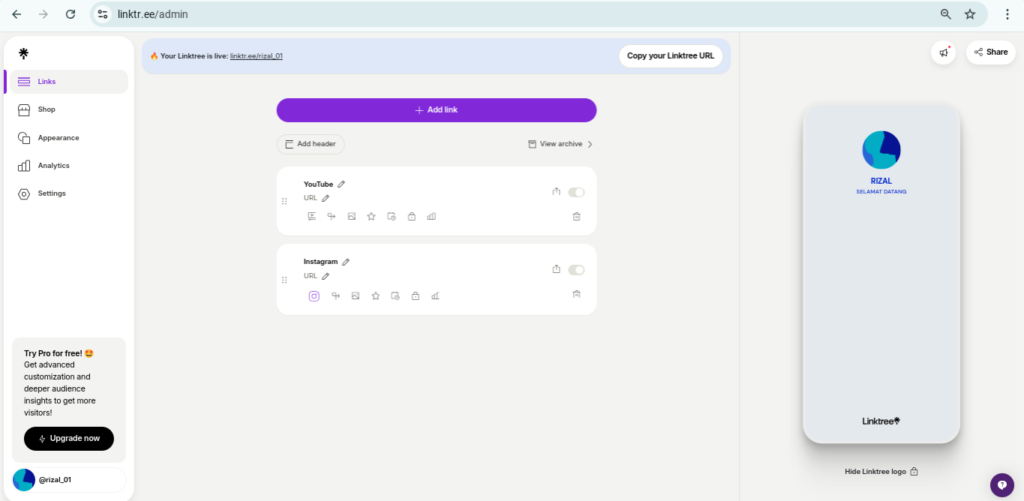Viewport: 1024px width, 501px height.
Task: Schedule the YouTube link
Action: [391, 216]
